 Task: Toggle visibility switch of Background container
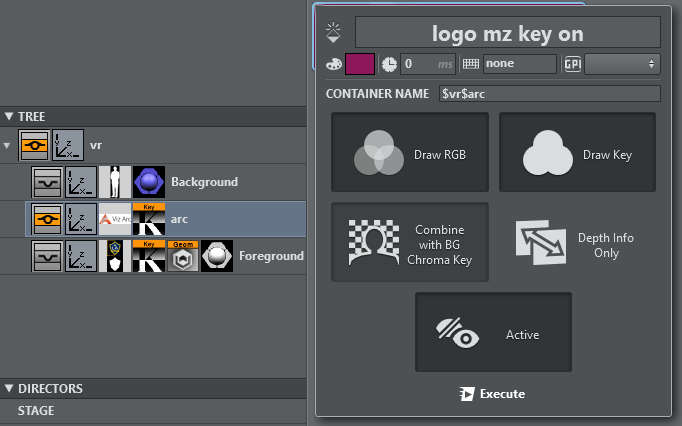click(x=46, y=181)
